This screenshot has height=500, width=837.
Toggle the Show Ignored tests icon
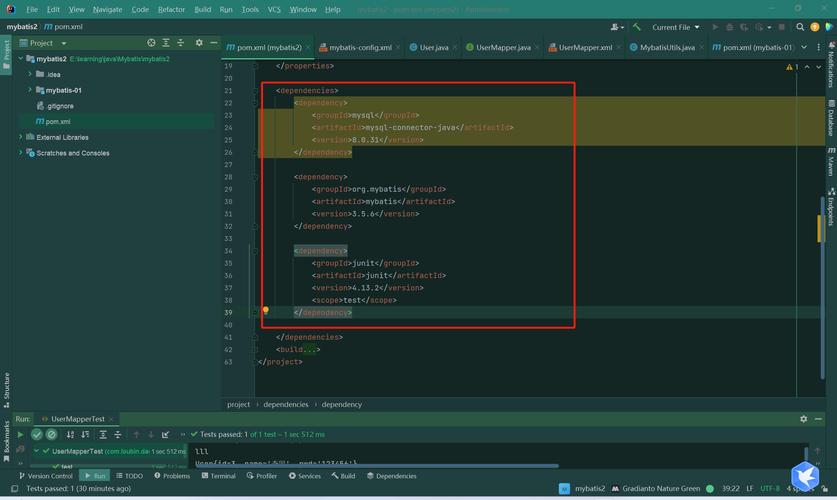[51, 434]
